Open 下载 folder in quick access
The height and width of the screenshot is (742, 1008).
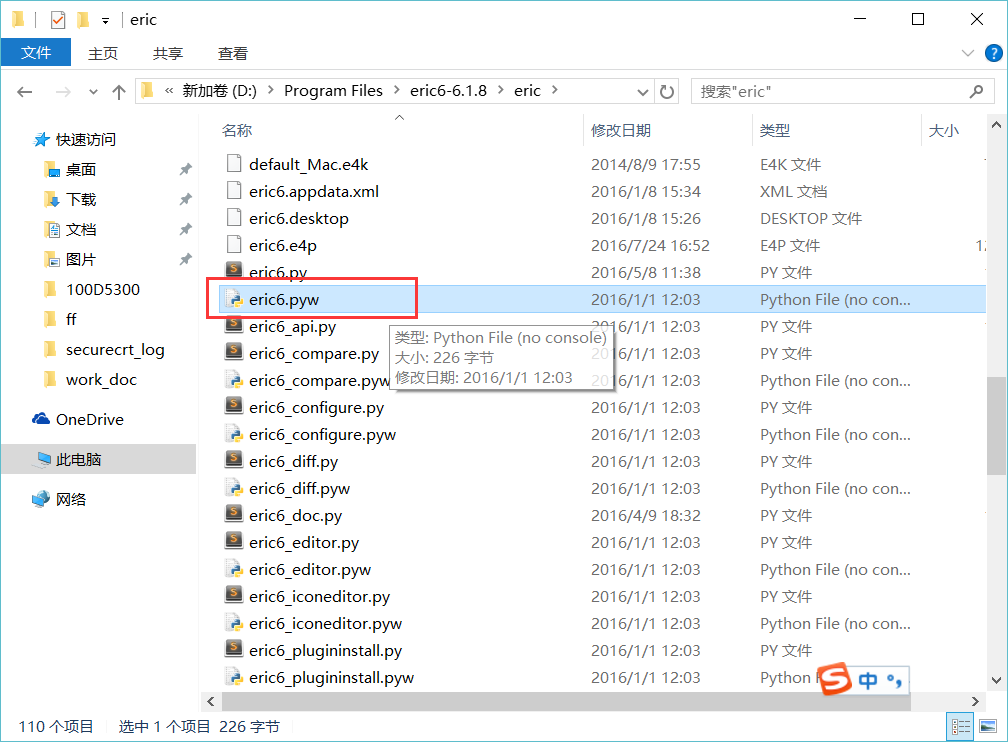[x=81, y=199]
